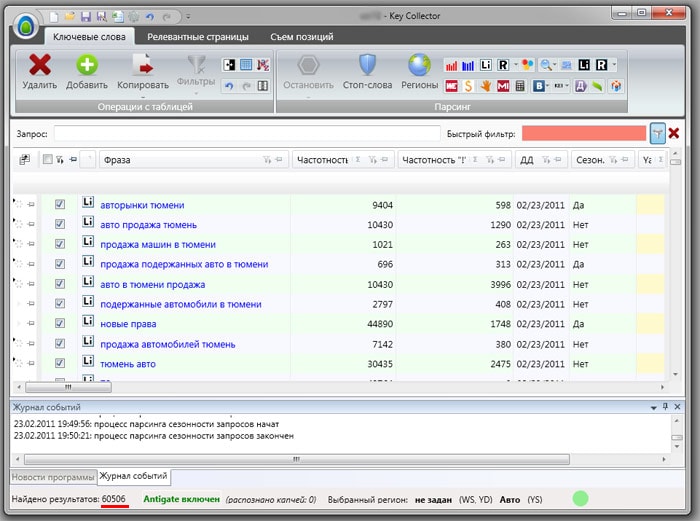
Task: Click the Удалить red cross button
Action: pos(40,71)
